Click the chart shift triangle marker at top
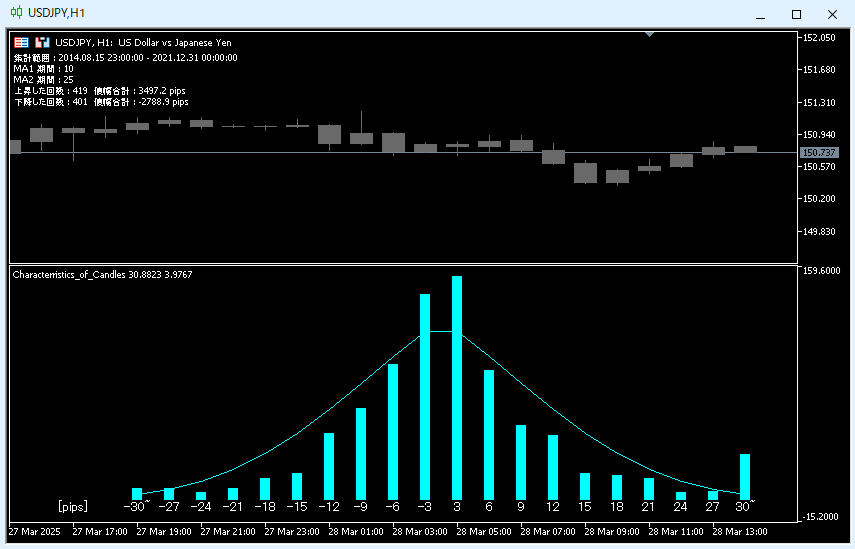This screenshot has height=549, width=855. (649, 34)
